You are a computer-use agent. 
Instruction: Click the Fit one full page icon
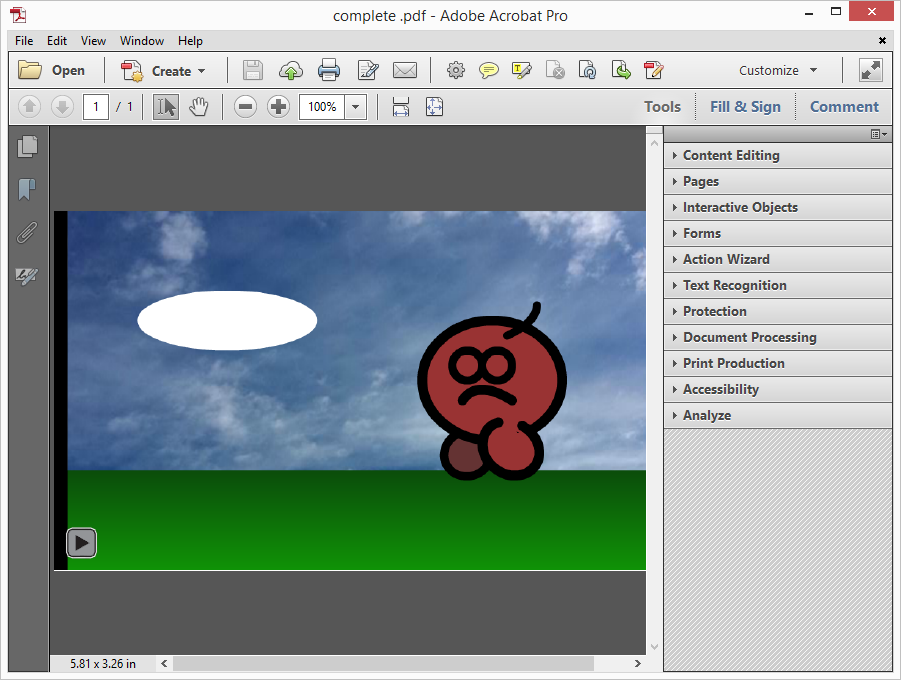click(x=434, y=107)
